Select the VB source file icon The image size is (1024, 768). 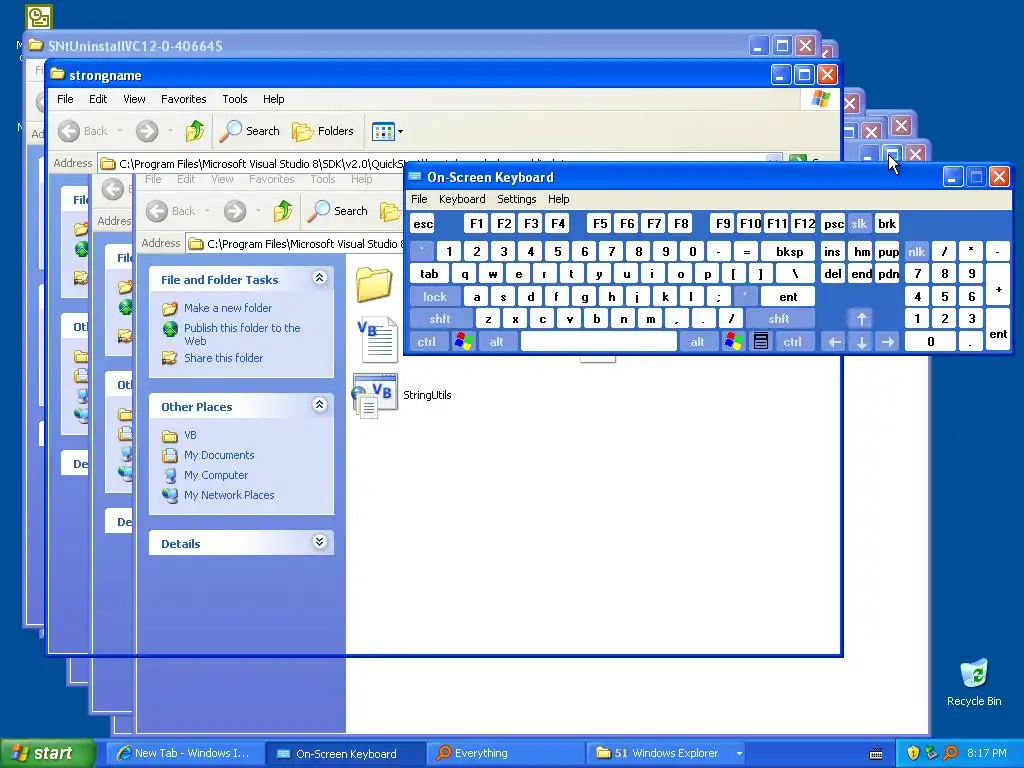point(377,340)
